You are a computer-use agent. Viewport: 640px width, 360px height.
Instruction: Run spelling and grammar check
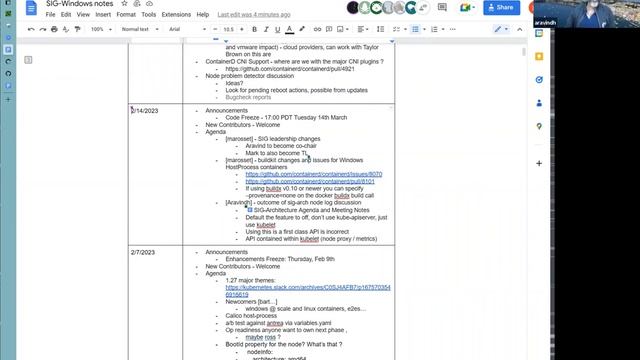pyautogui.click(x=66, y=29)
